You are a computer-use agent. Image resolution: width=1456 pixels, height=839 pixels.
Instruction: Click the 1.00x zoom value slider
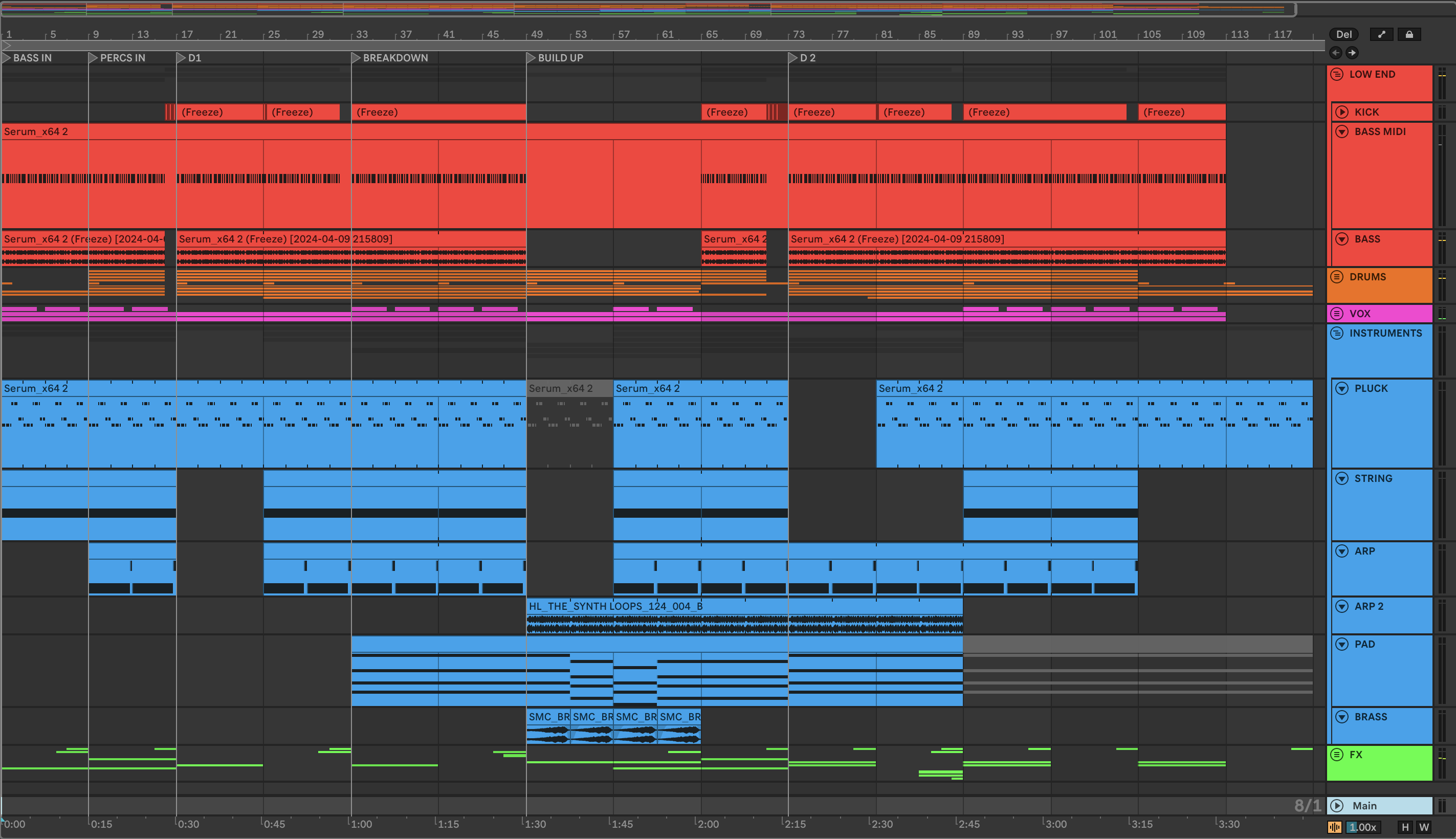1363,827
